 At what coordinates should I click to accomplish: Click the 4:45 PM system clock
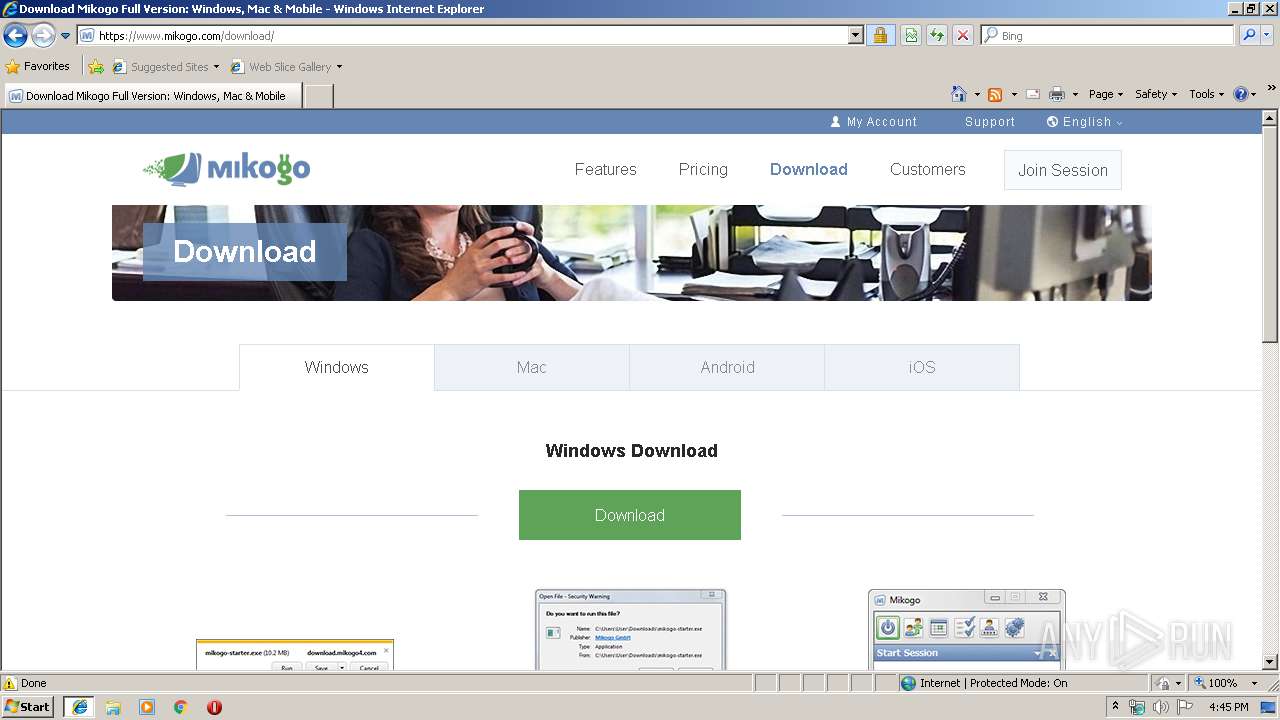click(1228, 707)
